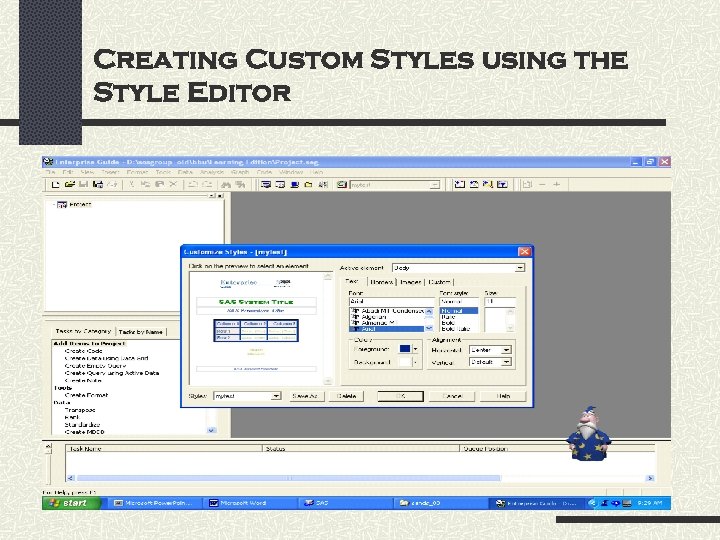720x540 pixels.
Task: Switch to Microsoft Word taskbar button
Action: [249, 503]
